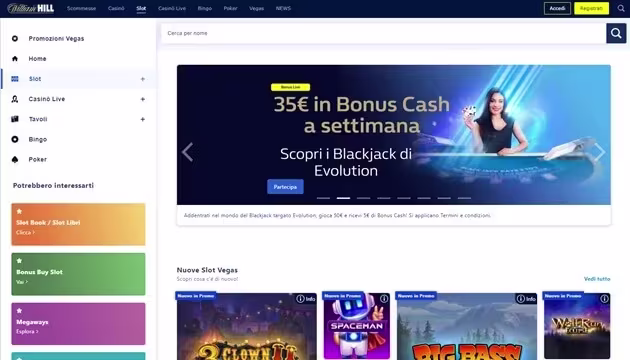This screenshot has height=360, width=630.
Task: Click star icon on Megaways card
Action: pyautogui.click(x=19, y=311)
